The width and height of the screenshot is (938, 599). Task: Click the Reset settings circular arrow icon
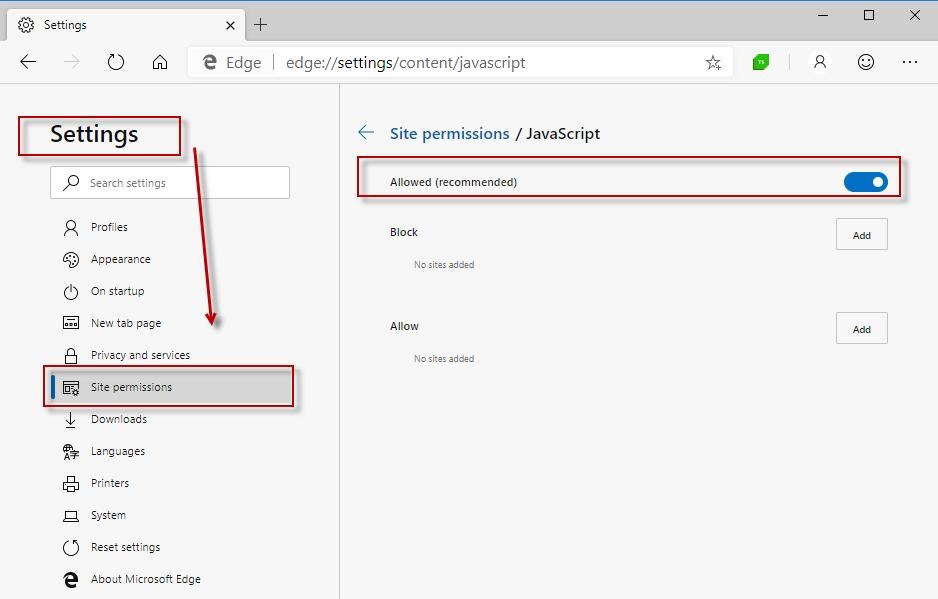coord(71,548)
